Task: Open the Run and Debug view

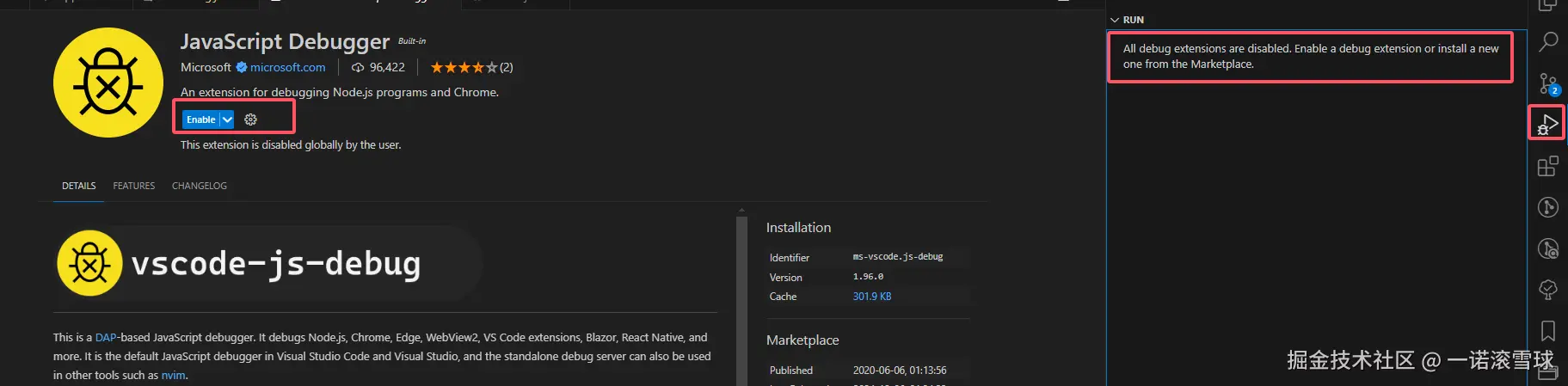Action: click(x=1547, y=124)
